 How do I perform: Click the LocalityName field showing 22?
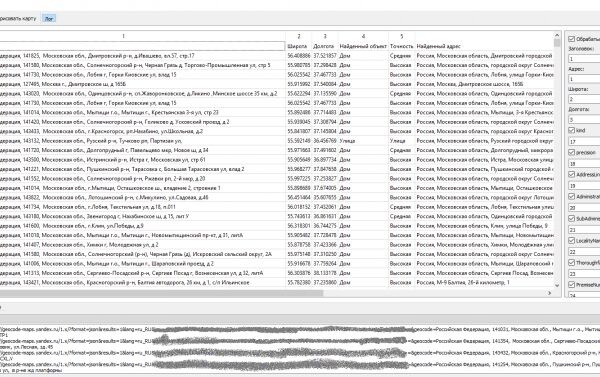tap(584, 252)
